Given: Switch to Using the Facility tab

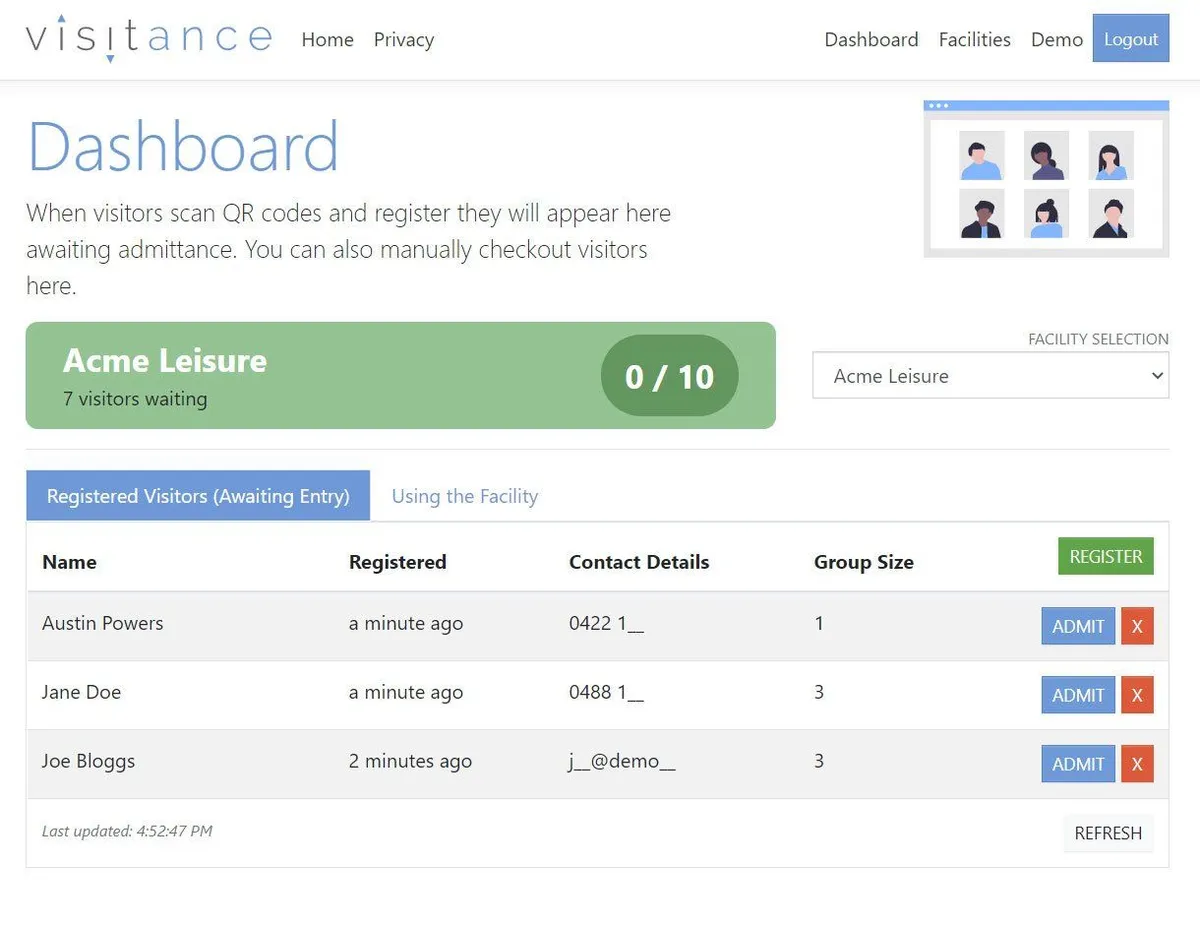Looking at the screenshot, I should click(465, 496).
